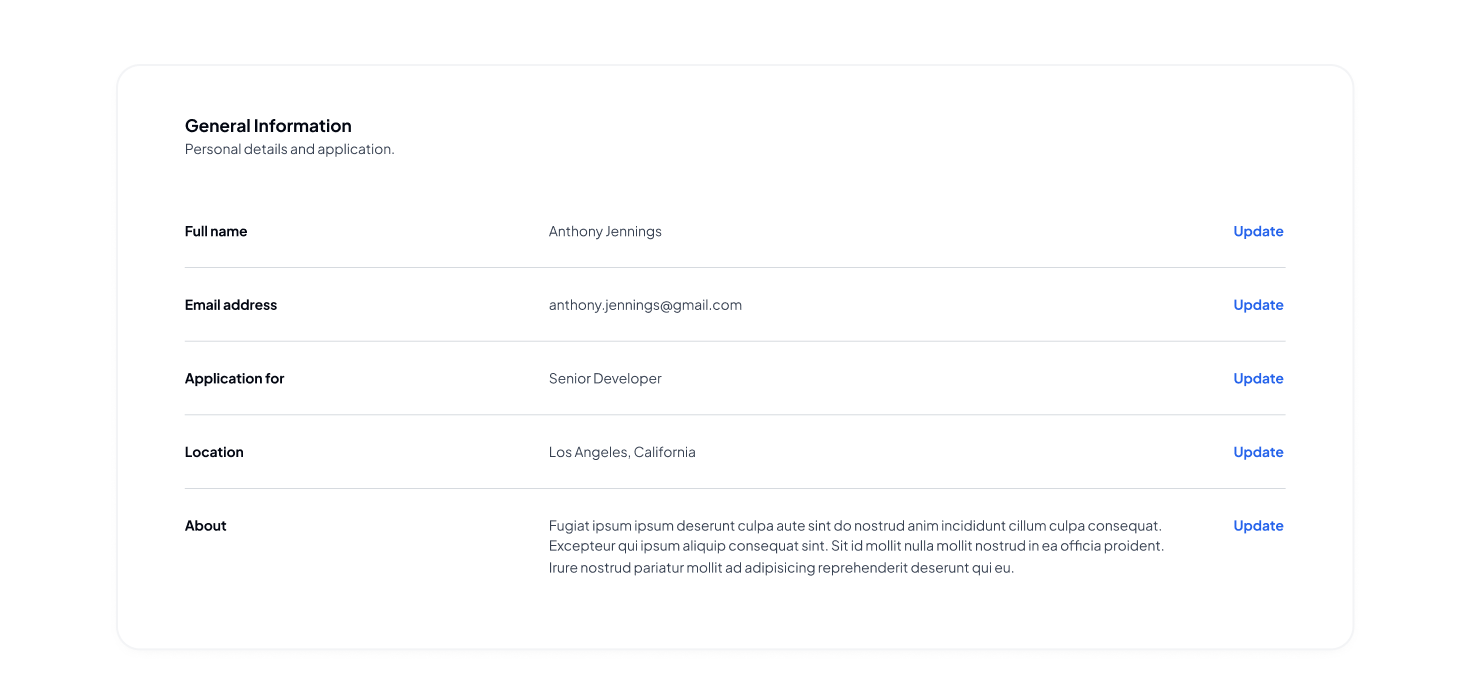Click Update link for Full name

pyautogui.click(x=1258, y=231)
